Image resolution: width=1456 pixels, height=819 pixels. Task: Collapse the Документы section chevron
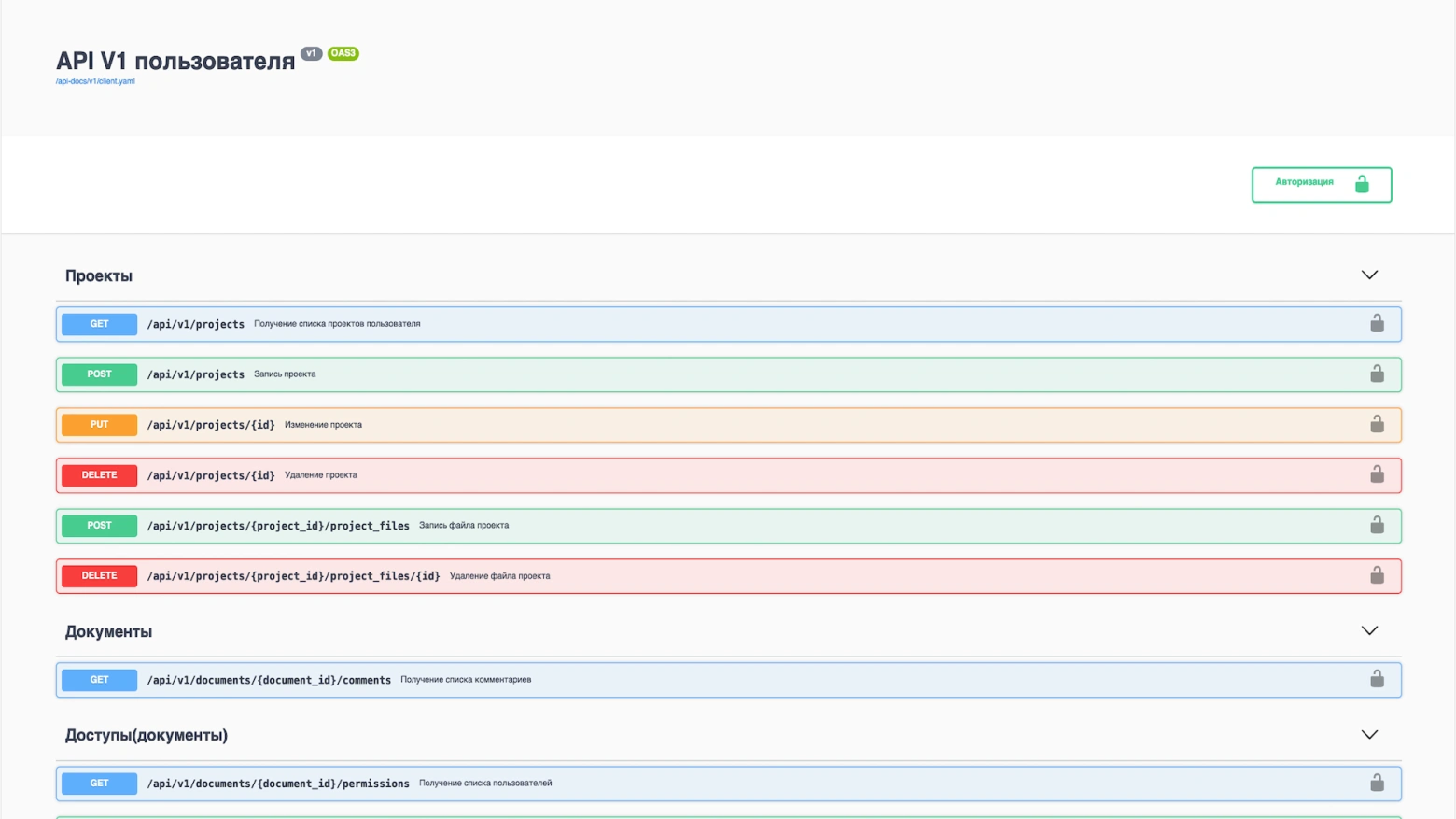(x=1368, y=631)
